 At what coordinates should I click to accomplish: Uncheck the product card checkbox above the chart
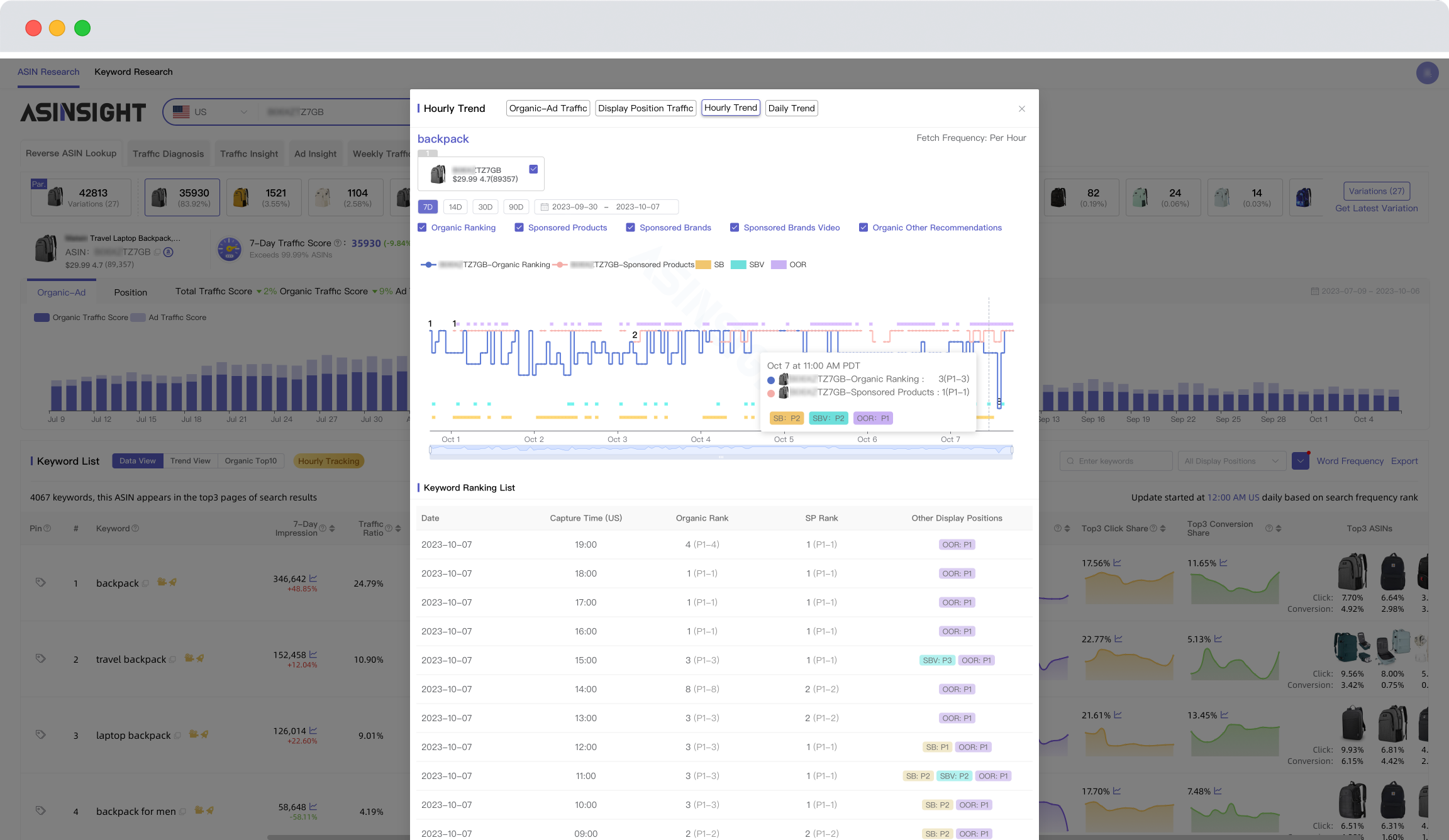click(533, 169)
